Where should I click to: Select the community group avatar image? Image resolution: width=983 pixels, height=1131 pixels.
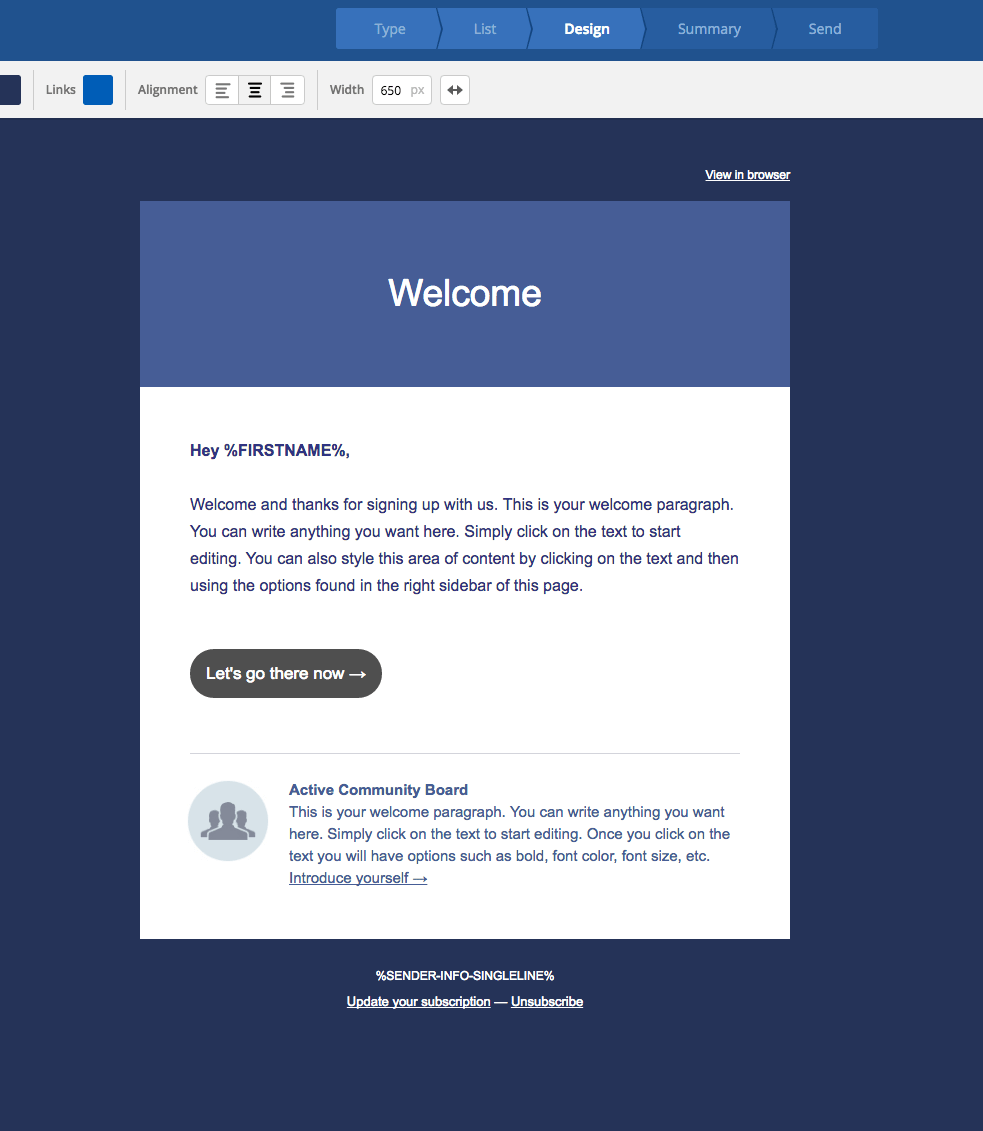228,821
